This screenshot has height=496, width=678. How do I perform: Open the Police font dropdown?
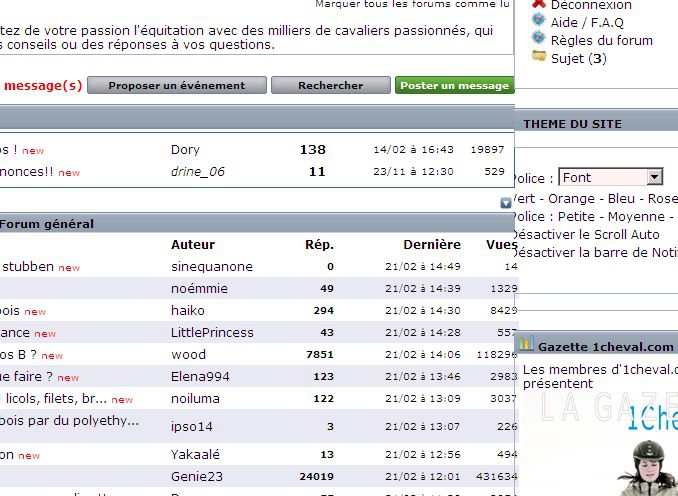(x=611, y=177)
